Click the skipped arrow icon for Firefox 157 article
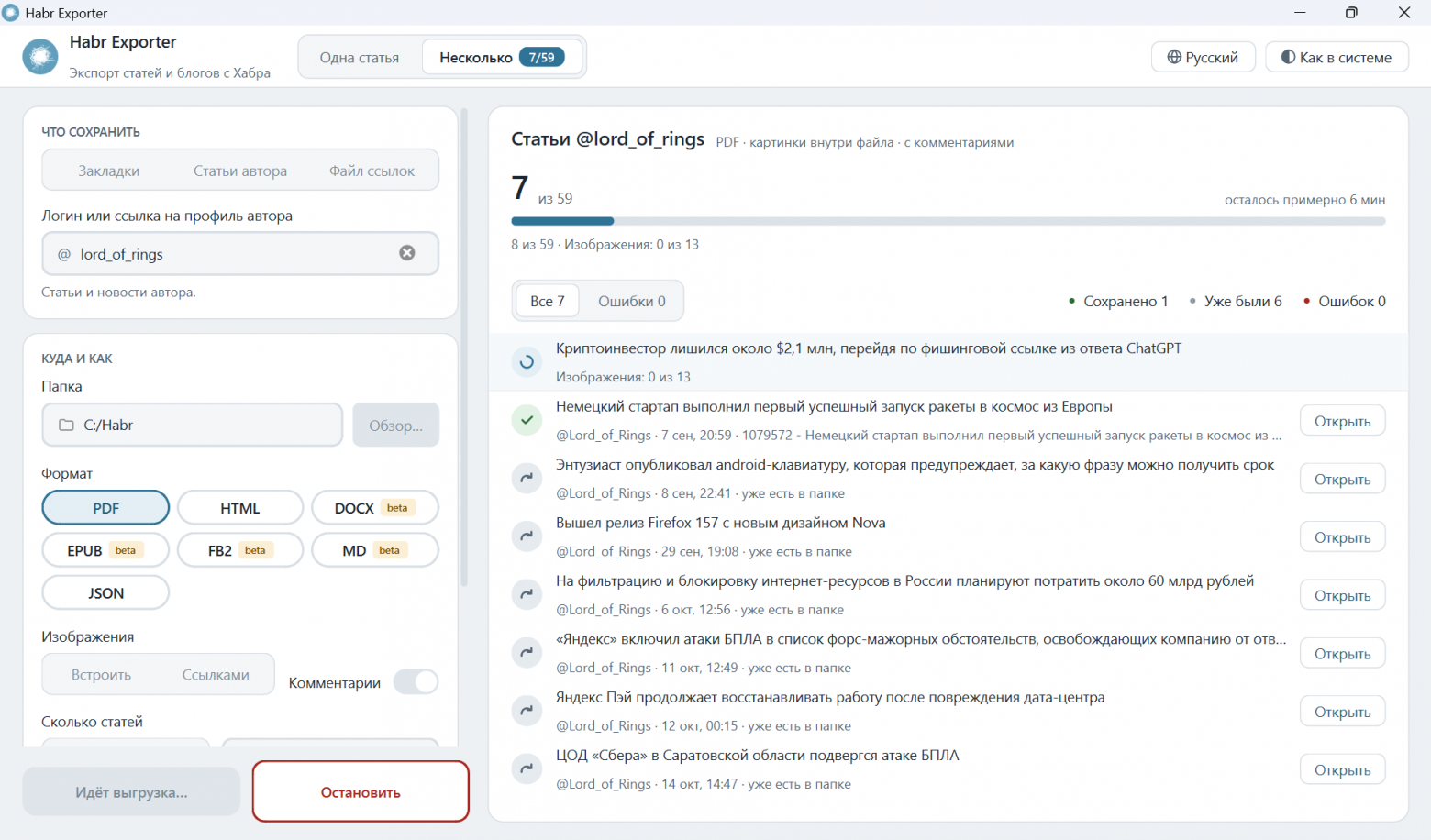Screen dimensions: 1431x840 click(527, 536)
